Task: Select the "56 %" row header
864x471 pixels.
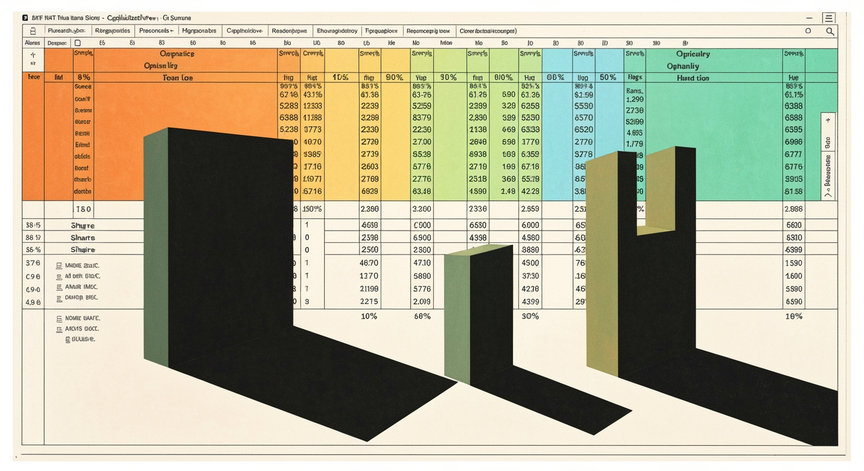Action: click(33, 250)
